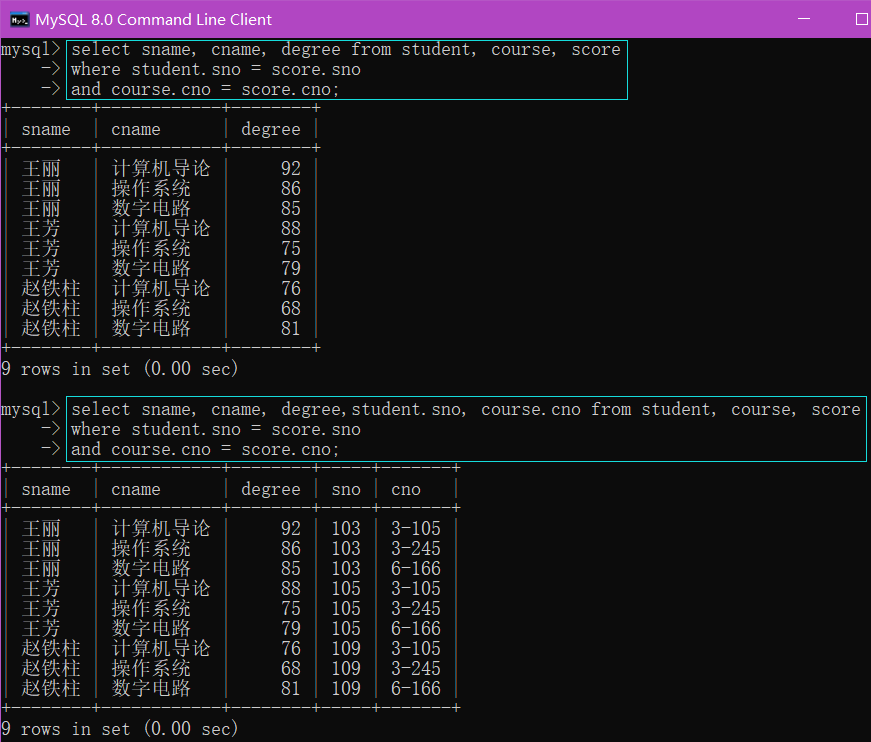Click sno '105' in the row with cno 6-166
Image resolution: width=871 pixels, height=742 pixels.
(346, 628)
